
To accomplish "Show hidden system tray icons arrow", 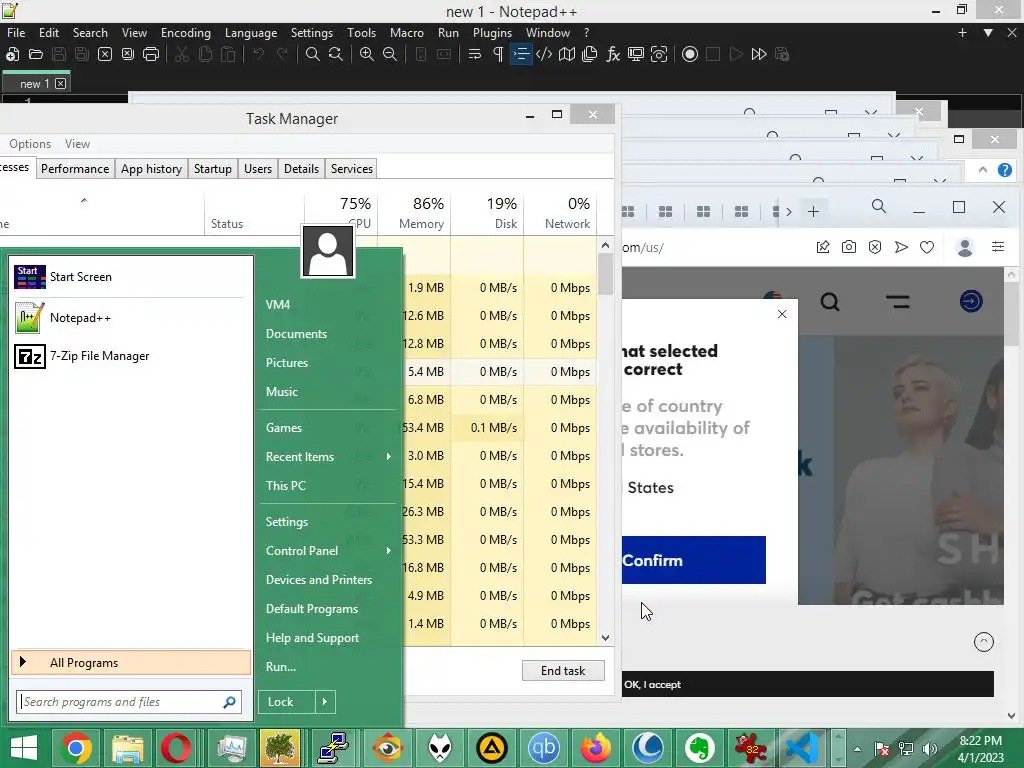I will [857, 749].
